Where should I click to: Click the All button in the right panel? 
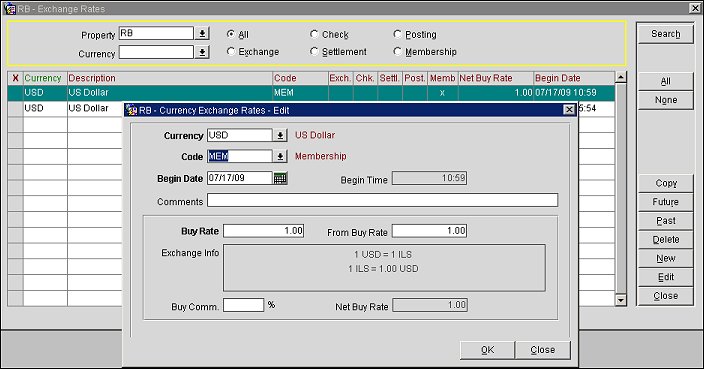665,81
